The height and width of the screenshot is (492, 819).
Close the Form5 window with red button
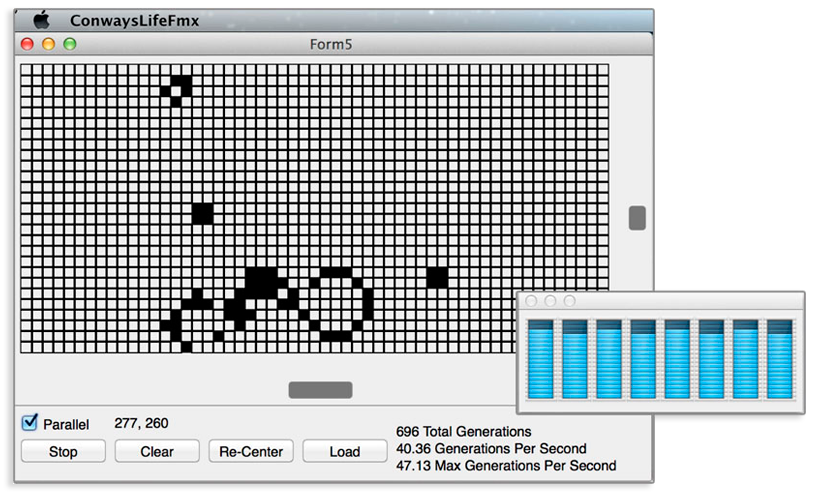(x=27, y=44)
